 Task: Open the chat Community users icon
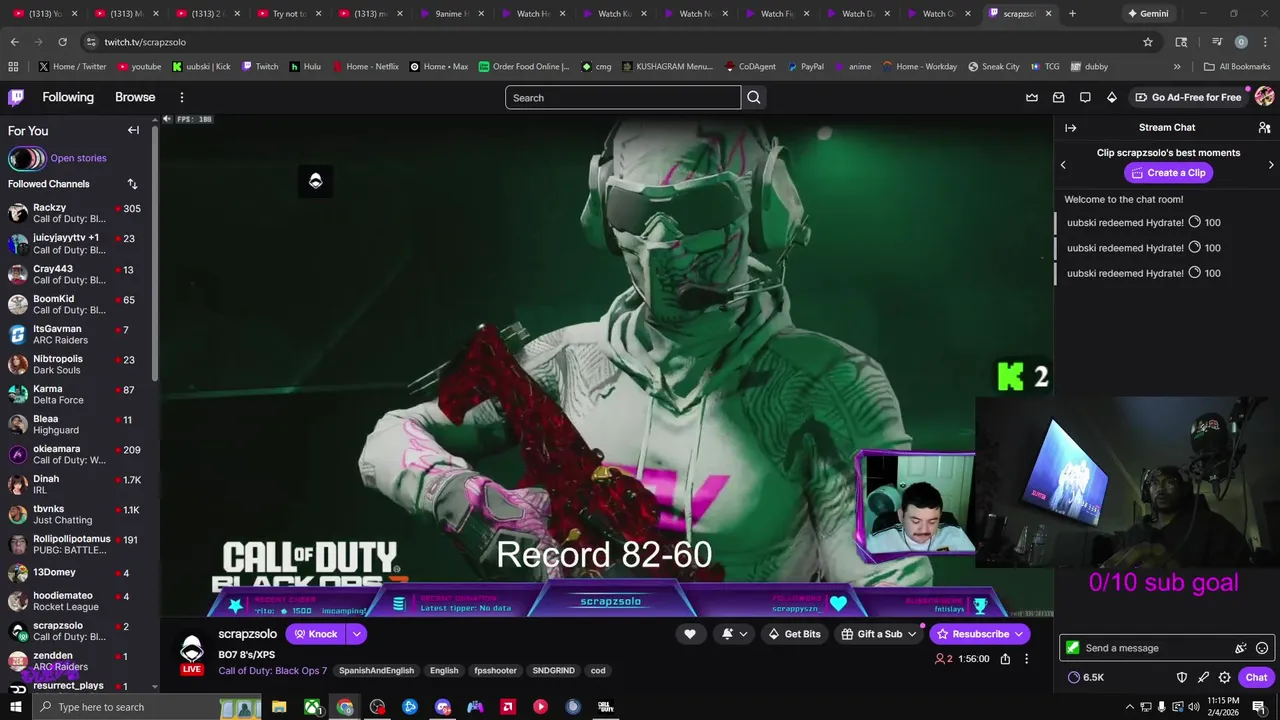(x=1264, y=128)
